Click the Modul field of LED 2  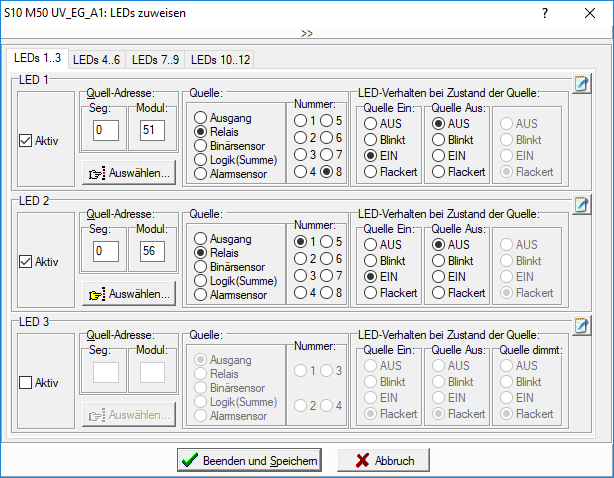tap(153, 251)
